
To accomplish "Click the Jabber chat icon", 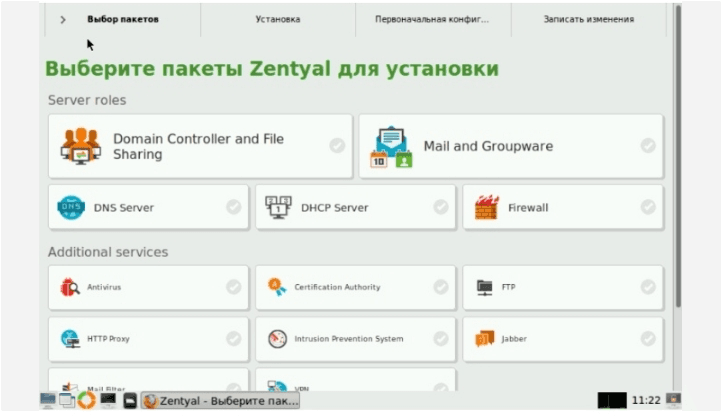I will (x=484, y=339).
